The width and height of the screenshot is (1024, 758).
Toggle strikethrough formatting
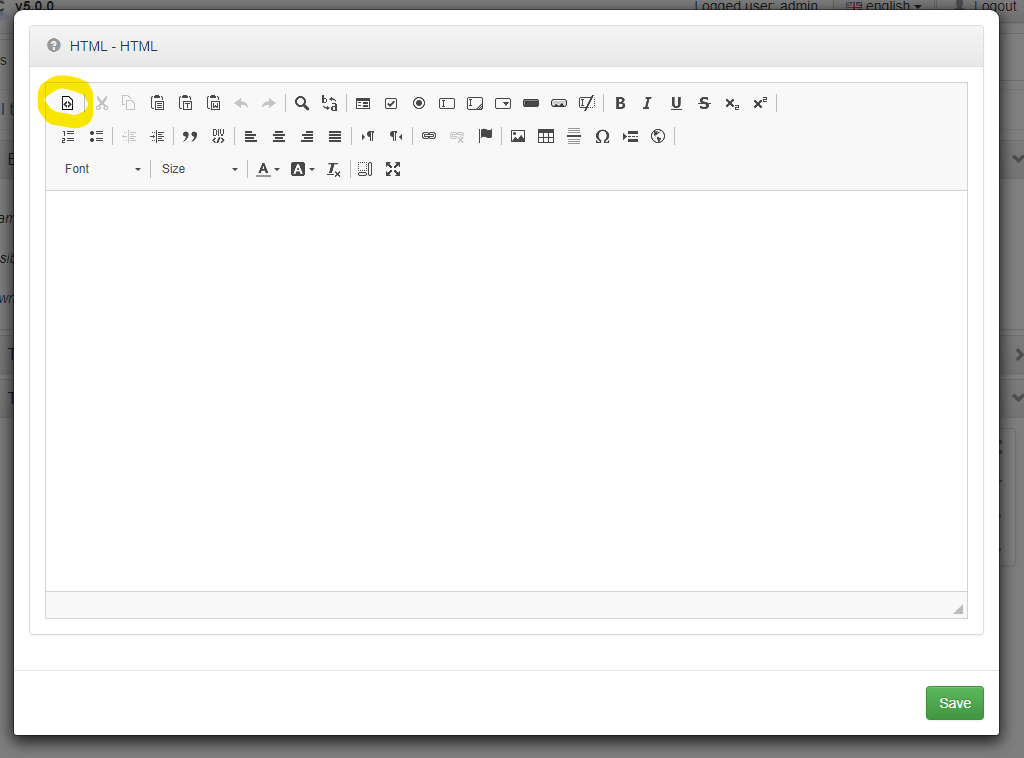704,103
